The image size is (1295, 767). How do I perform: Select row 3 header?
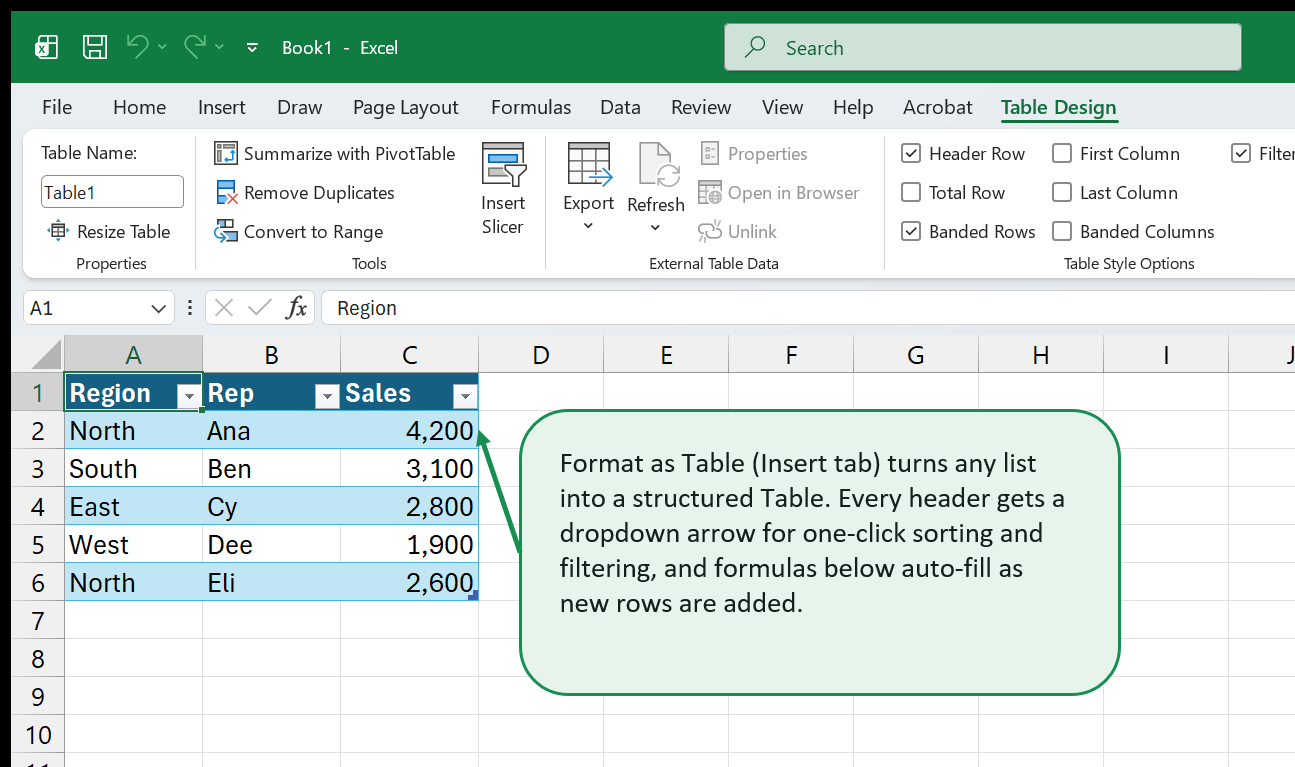coord(38,468)
